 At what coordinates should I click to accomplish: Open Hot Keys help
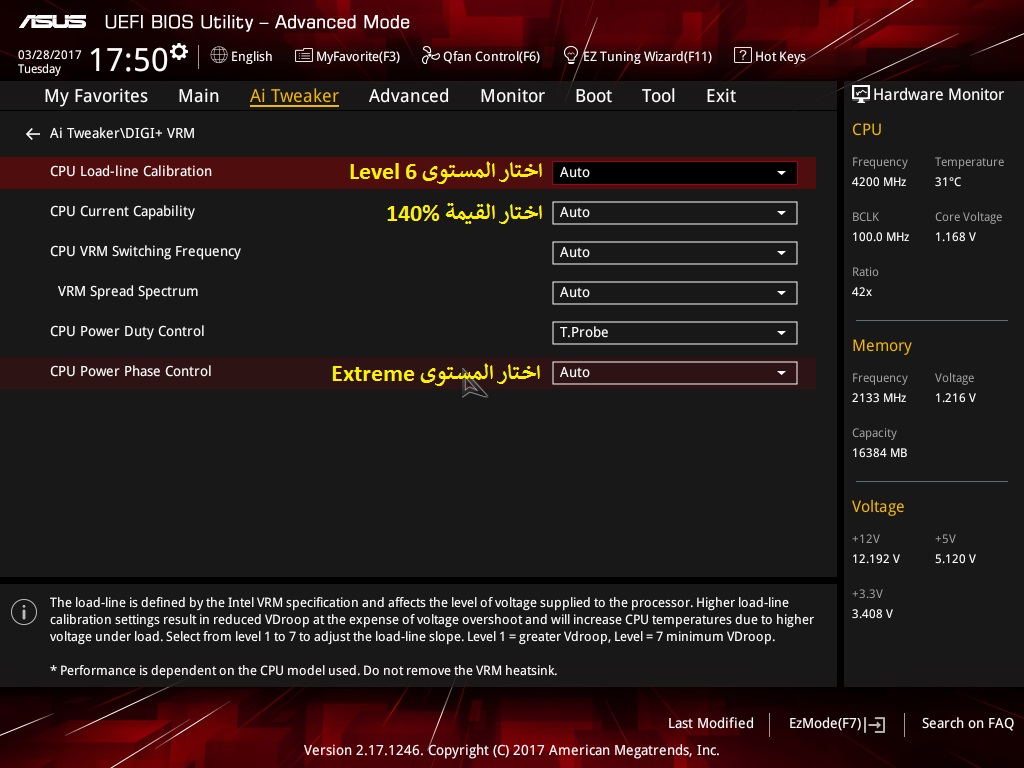[770, 56]
